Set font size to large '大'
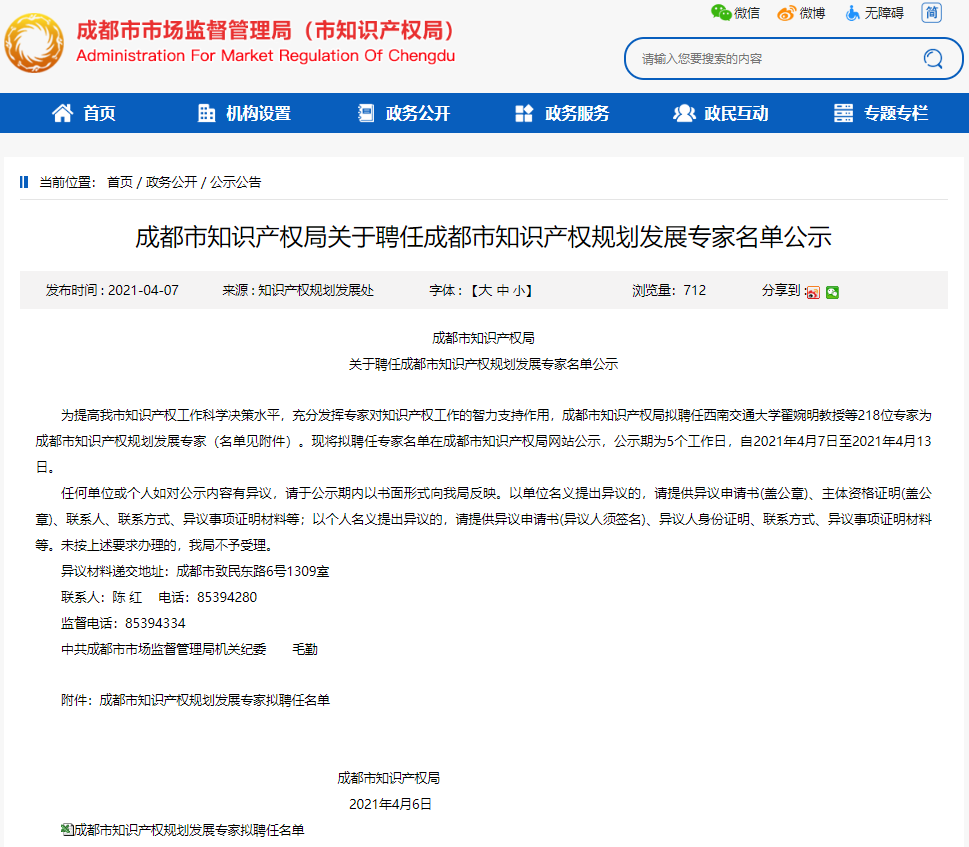Viewport: 969px width, 847px height. (x=485, y=291)
